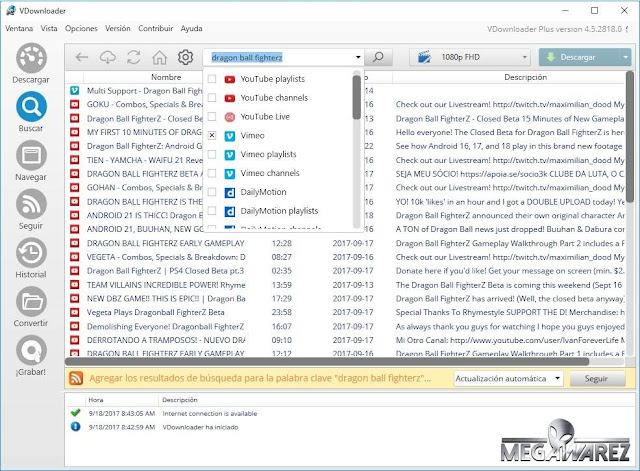Viewport: 640px width, 471px height.
Task: Expand the Descargar button dropdown arrow
Action: coord(625,57)
